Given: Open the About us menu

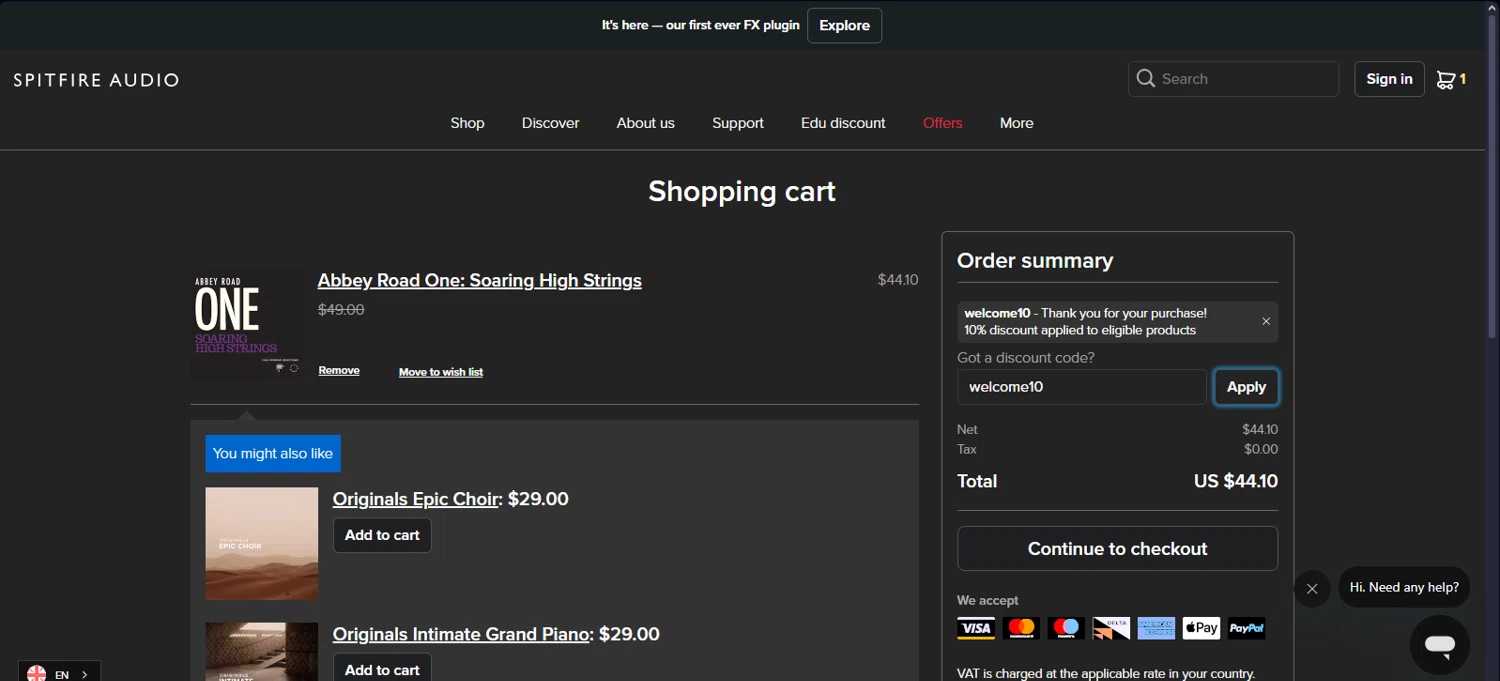Looking at the screenshot, I should (x=645, y=123).
